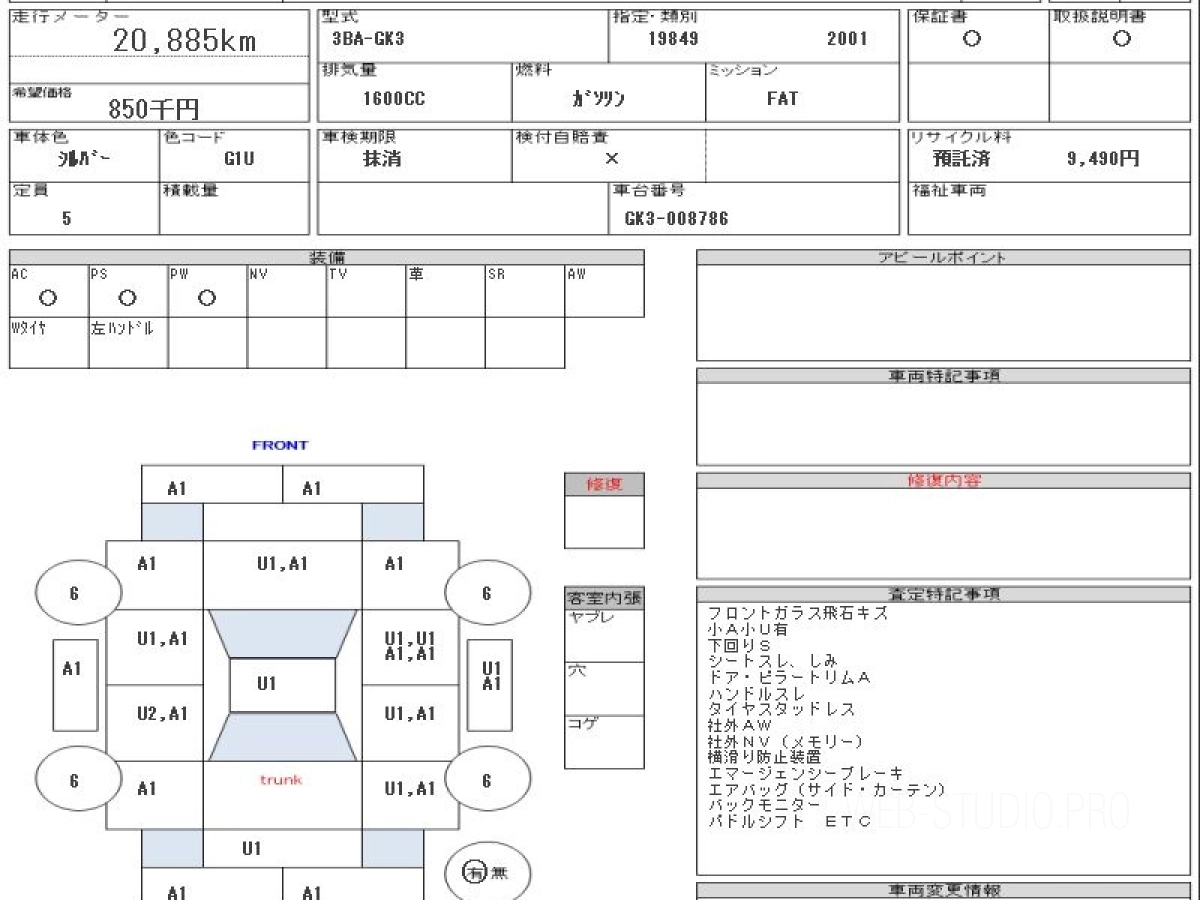Click the model code 3BA-GK3

click(368, 40)
